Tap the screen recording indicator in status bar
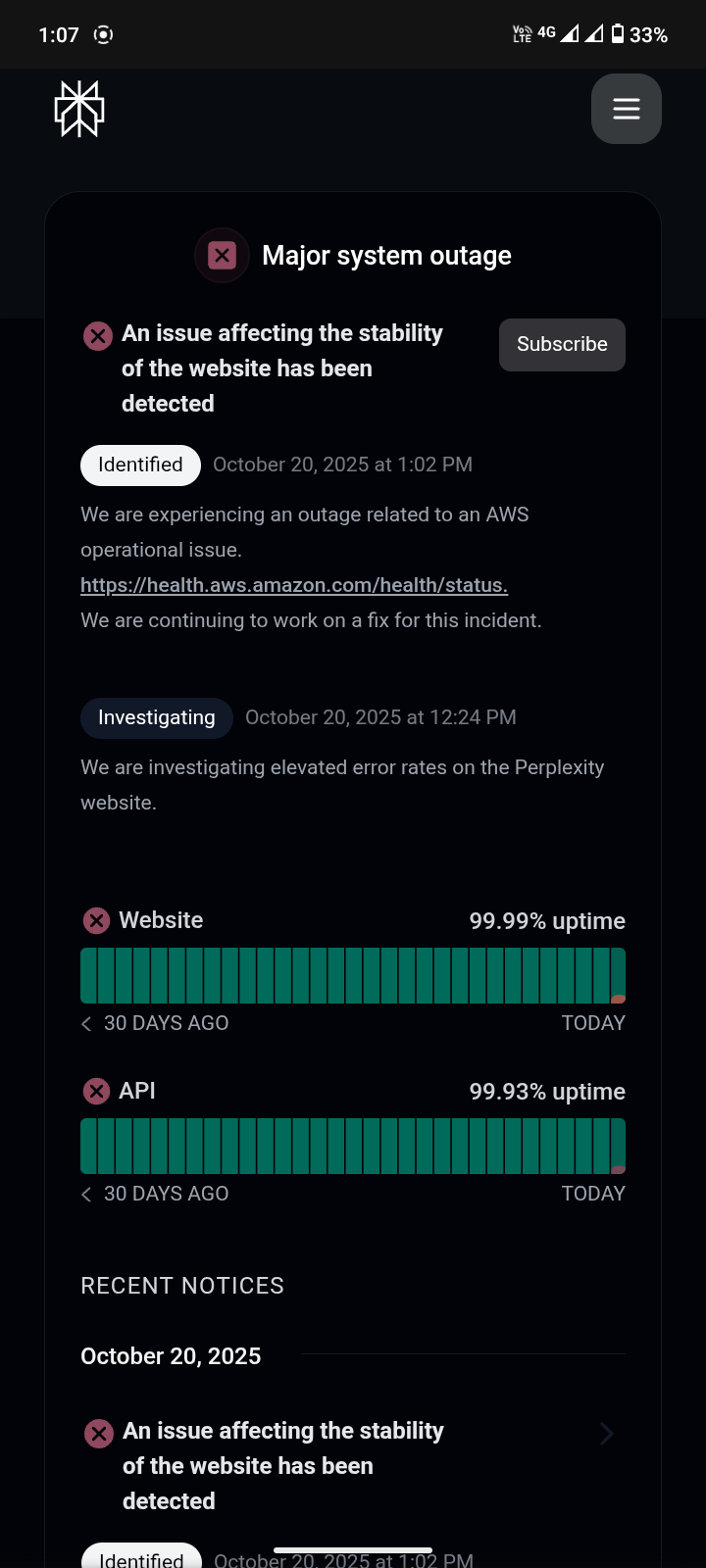This screenshot has width=706, height=1568. tap(103, 35)
